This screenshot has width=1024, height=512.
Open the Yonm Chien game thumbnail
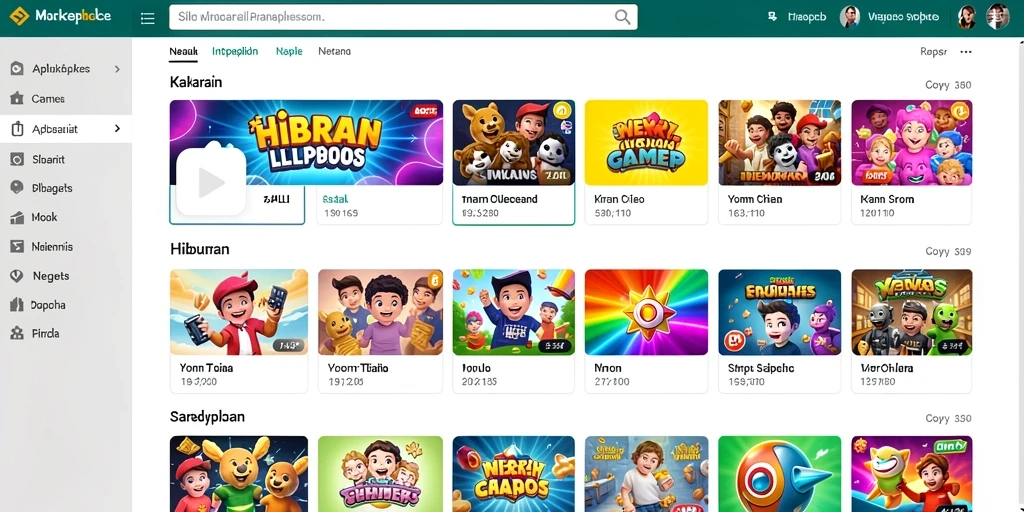[780, 142]
